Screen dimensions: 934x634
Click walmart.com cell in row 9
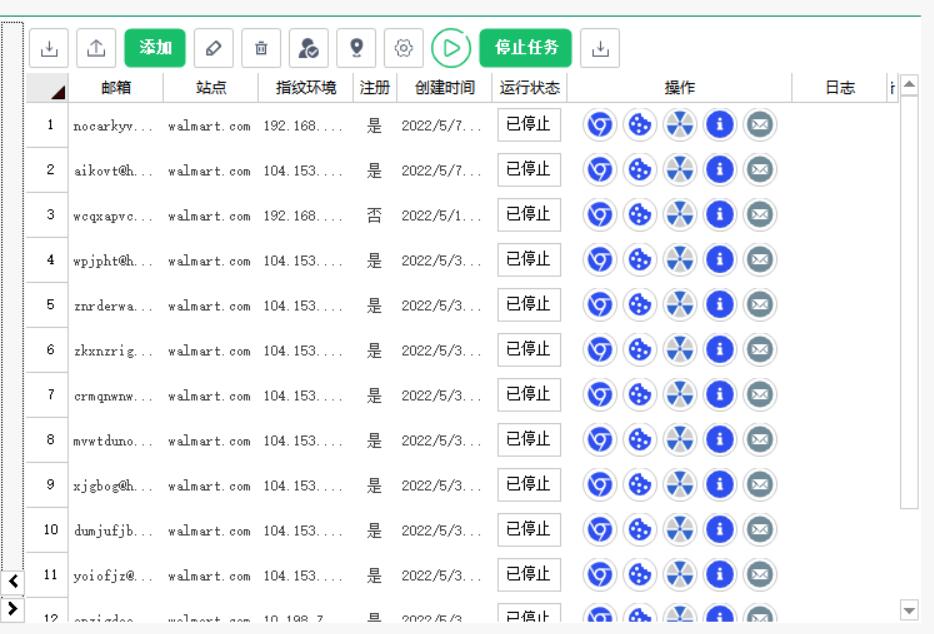[x=211, y=485]
